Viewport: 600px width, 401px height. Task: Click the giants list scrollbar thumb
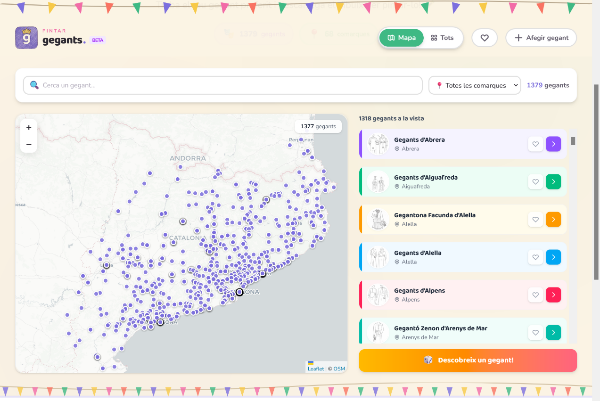(573, 141)
